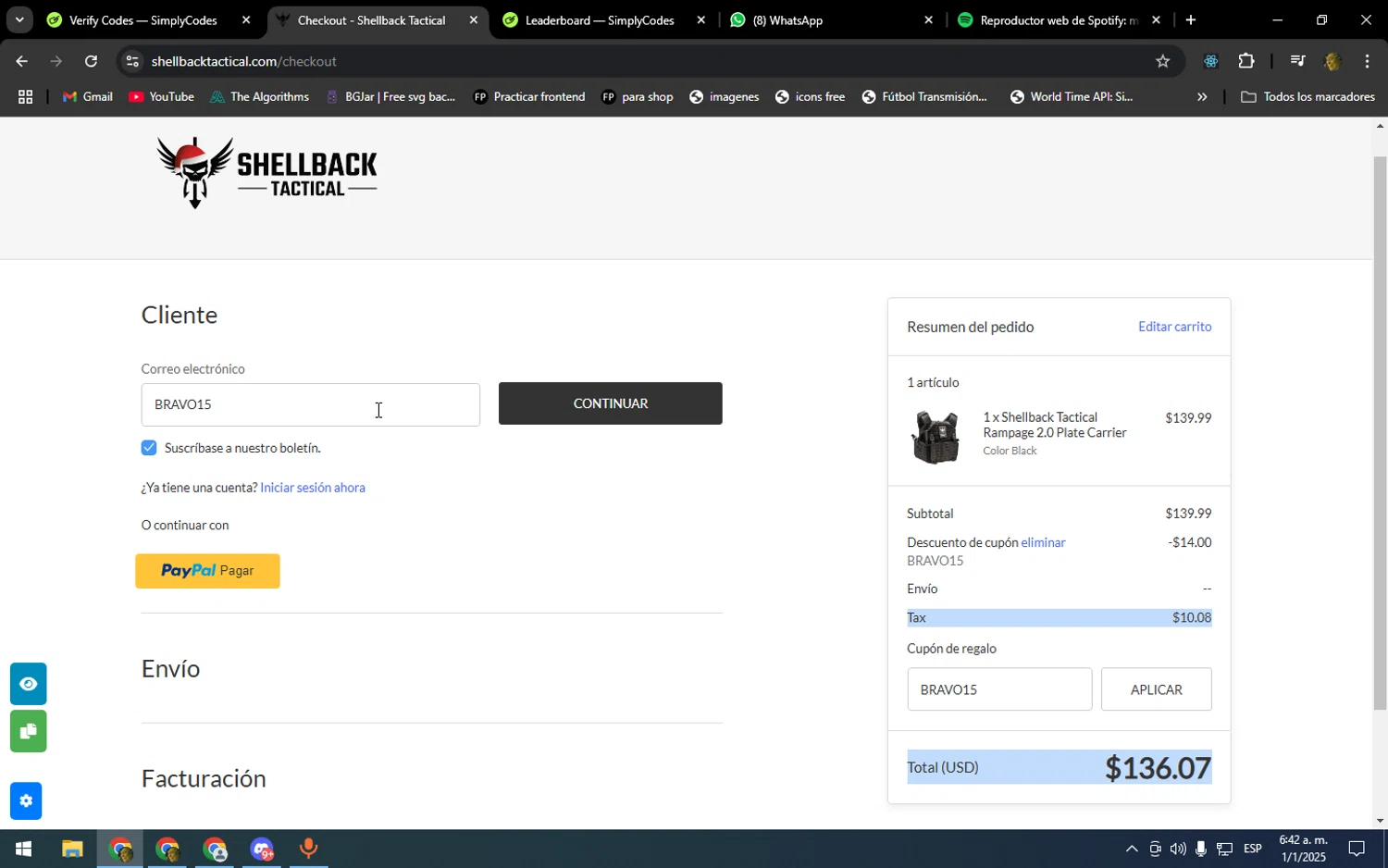1388x868 pixels.
Task: Open Todos los marcadores folder
Action: pos(1307,96)
